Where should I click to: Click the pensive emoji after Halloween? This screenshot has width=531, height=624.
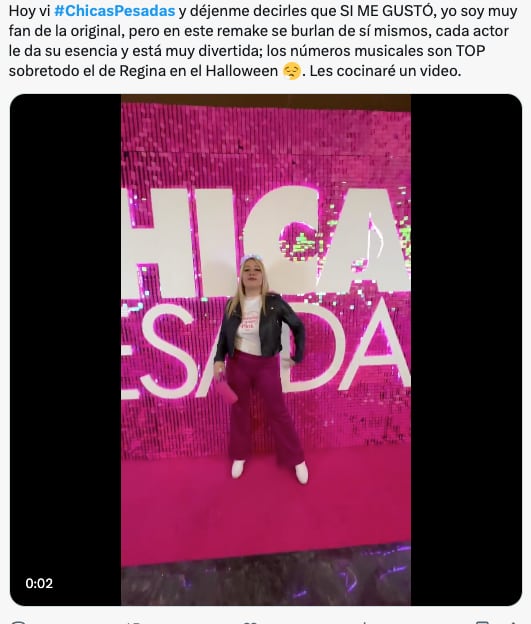[x=291, y=71]
